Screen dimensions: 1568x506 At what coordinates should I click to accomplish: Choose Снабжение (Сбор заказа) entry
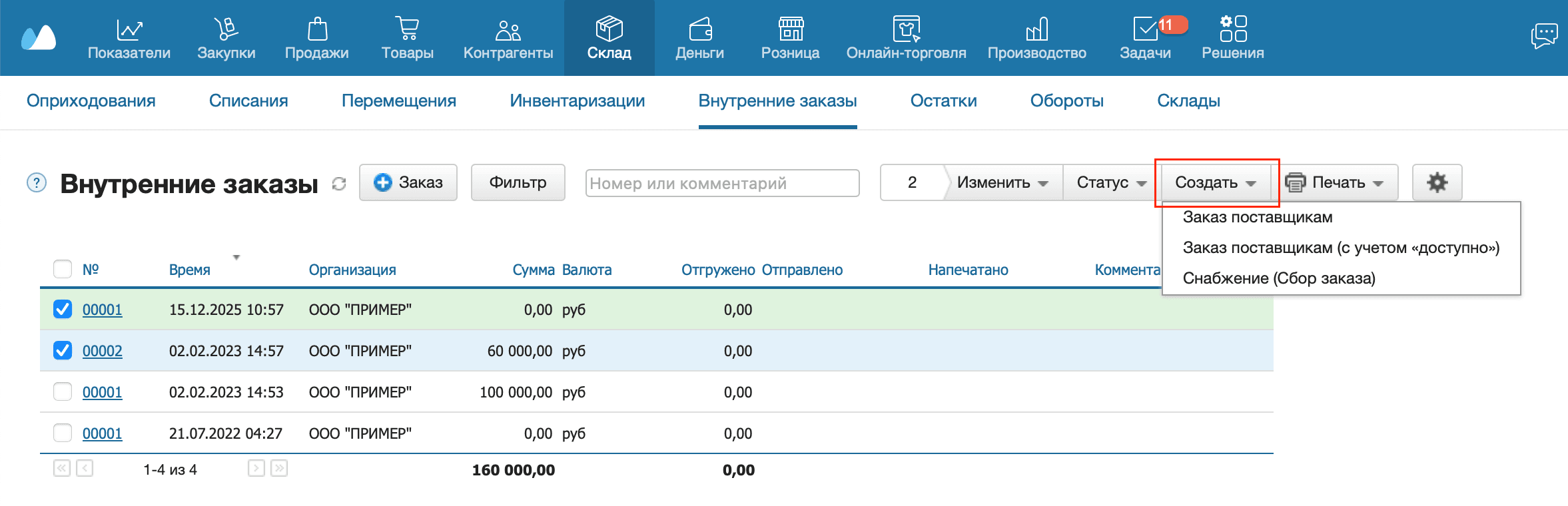tap(1279, 278)
